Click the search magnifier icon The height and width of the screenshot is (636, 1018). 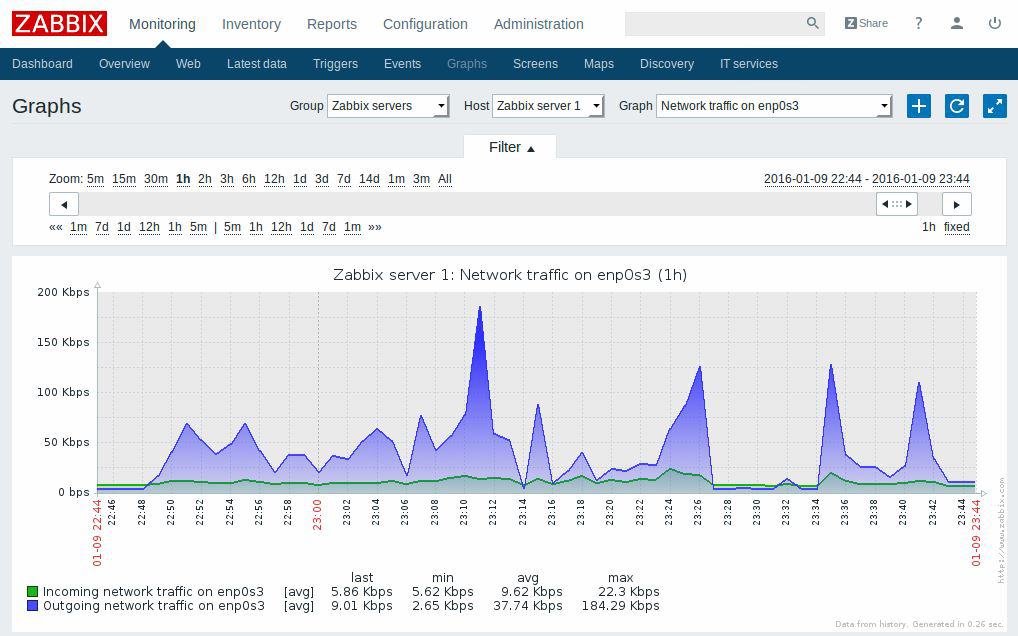click(812, 23)
